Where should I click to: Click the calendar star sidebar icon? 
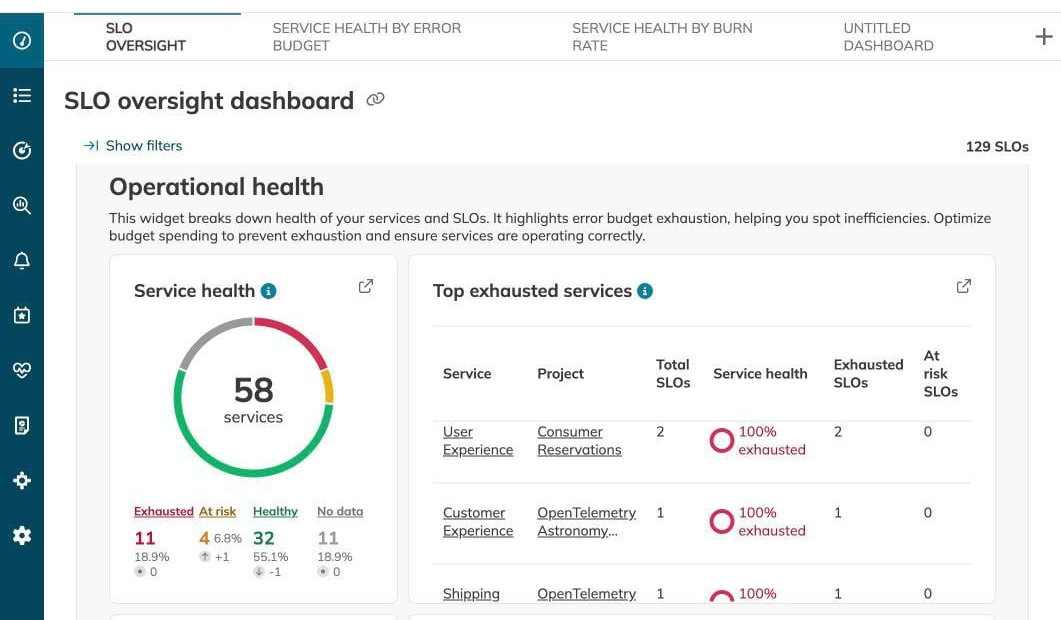(22, 315)
